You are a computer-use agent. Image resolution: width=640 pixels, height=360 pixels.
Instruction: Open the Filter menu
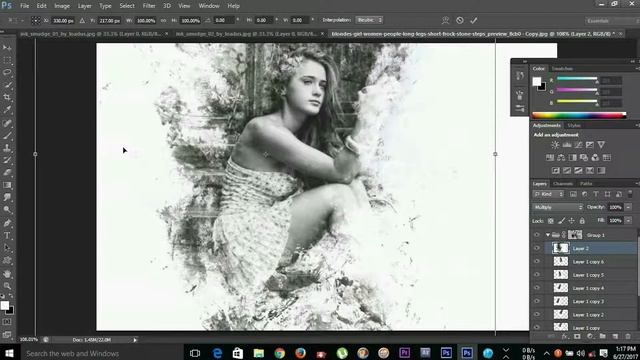149,6
